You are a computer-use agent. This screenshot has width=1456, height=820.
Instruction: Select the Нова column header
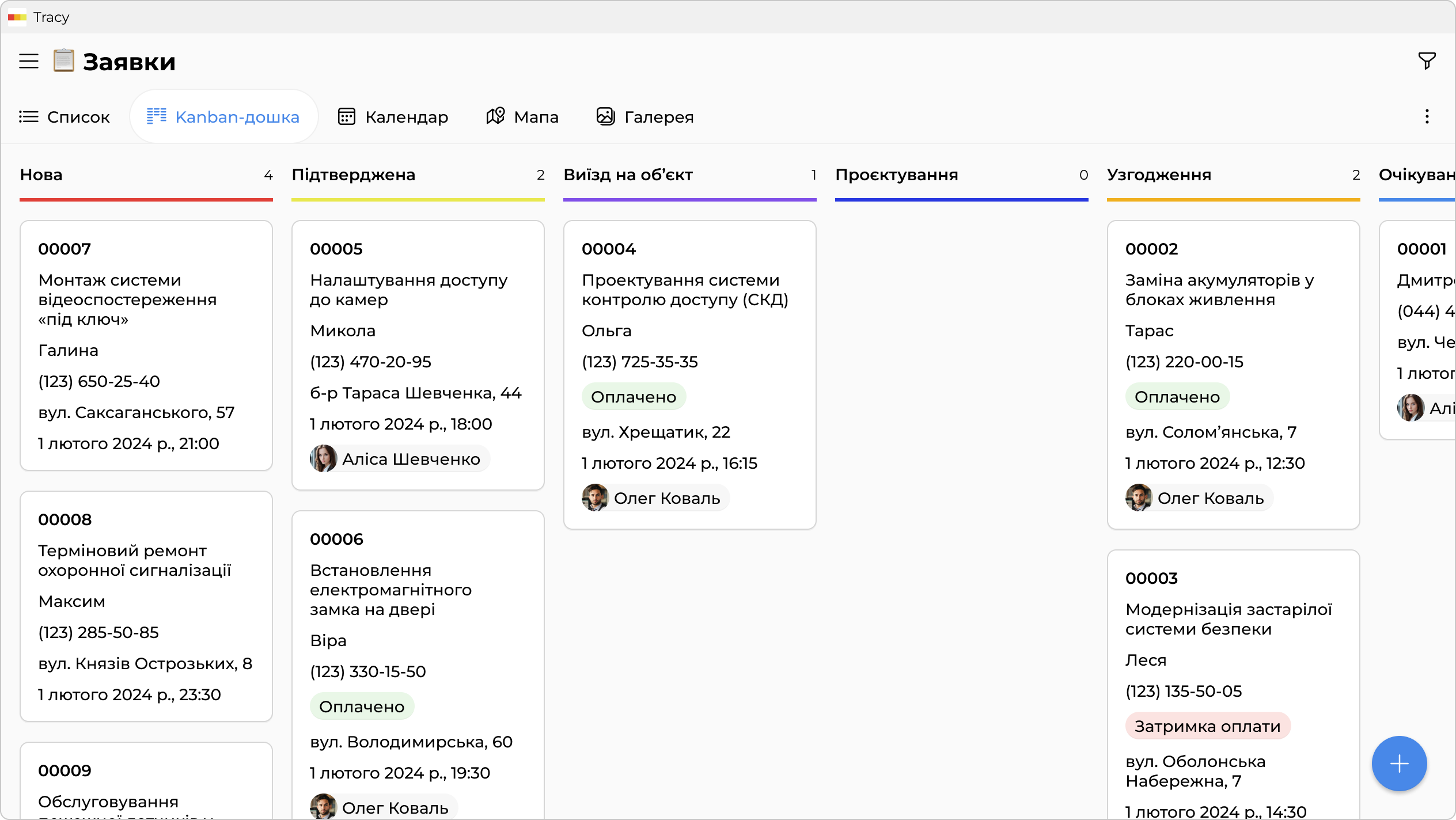pos(41,175)
